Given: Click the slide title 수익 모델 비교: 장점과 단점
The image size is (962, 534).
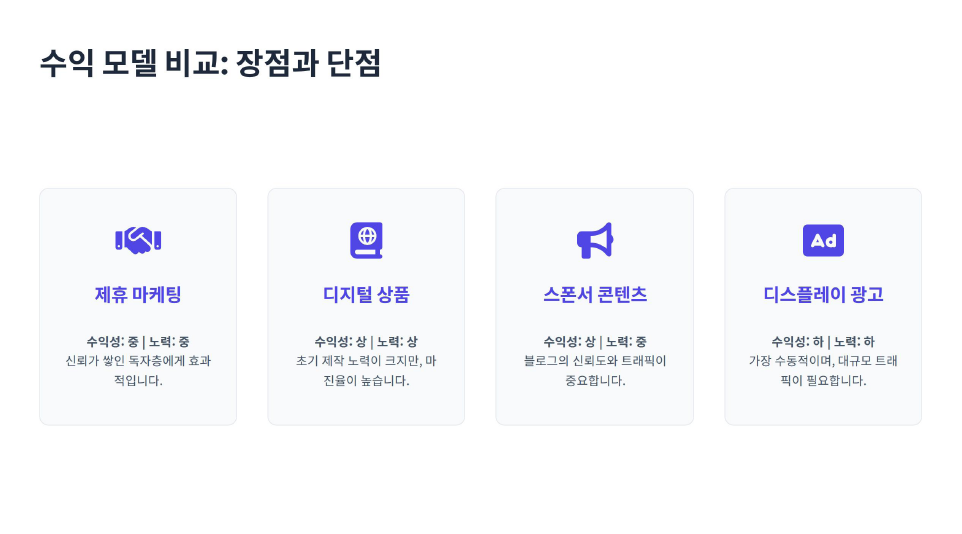Looking at the screenshot, I should click(210, 64).
